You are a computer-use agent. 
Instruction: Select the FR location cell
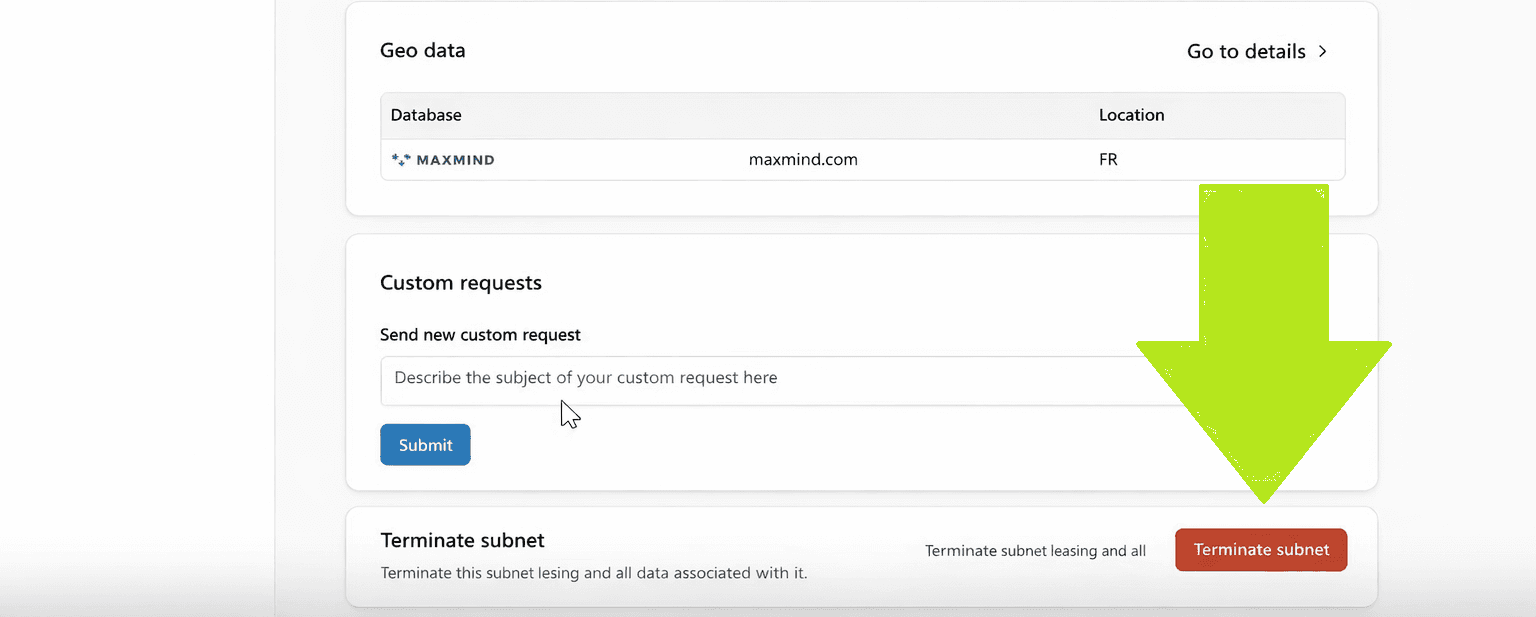coord(1108,160)
